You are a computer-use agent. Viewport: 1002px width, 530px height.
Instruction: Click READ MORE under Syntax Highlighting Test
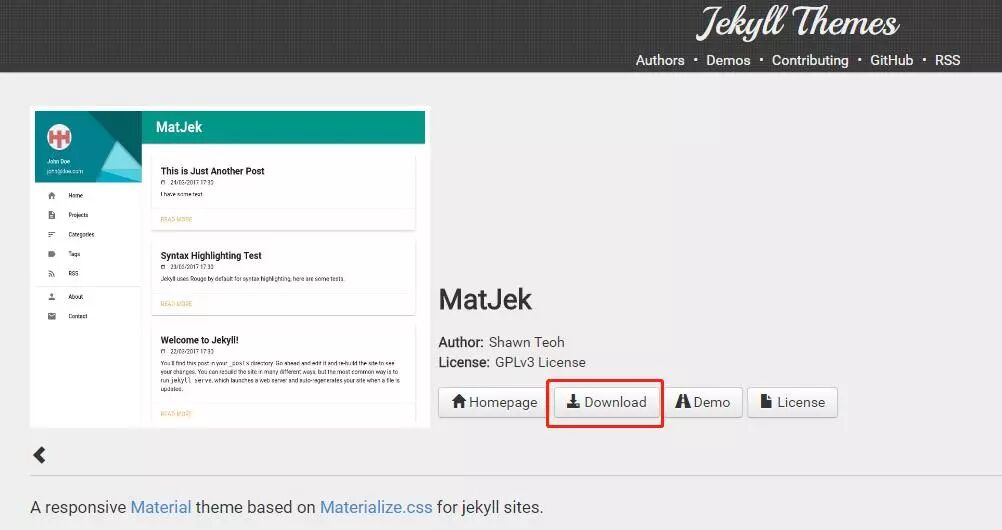tap(176, 304)
